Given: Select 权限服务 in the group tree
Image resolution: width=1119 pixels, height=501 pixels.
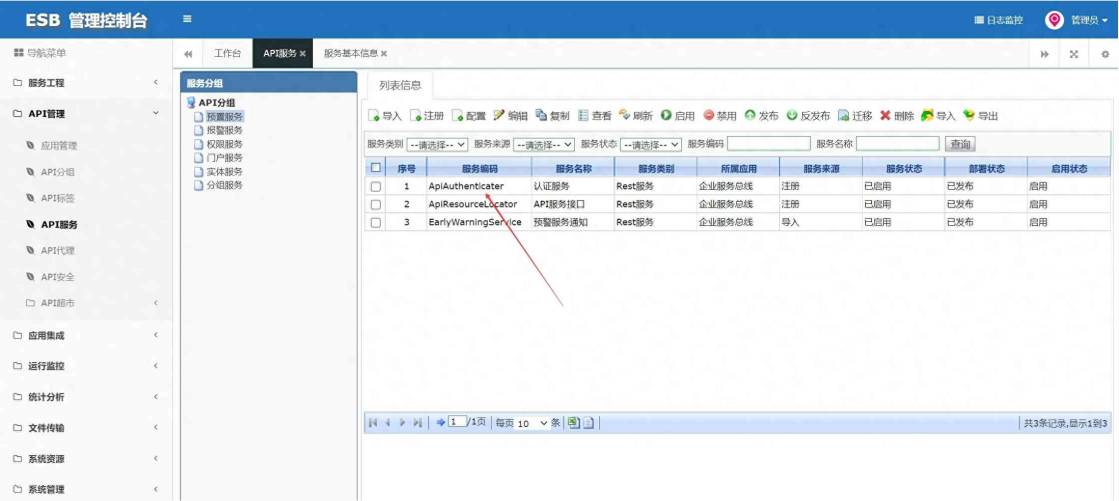Looking at the screenshot, I should coord(224,144).
